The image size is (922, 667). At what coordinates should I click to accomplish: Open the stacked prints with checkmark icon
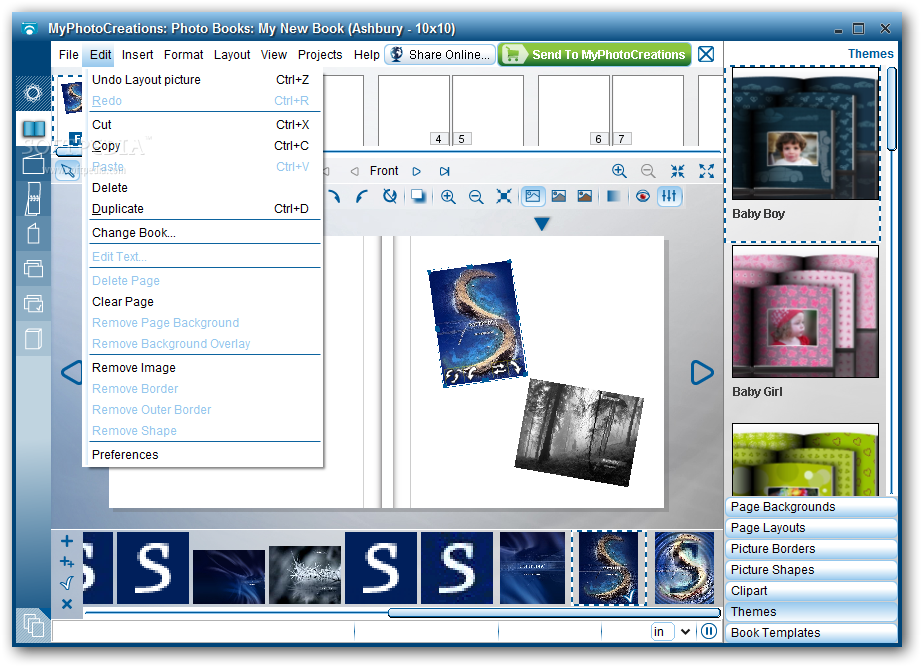pos(34,304)
